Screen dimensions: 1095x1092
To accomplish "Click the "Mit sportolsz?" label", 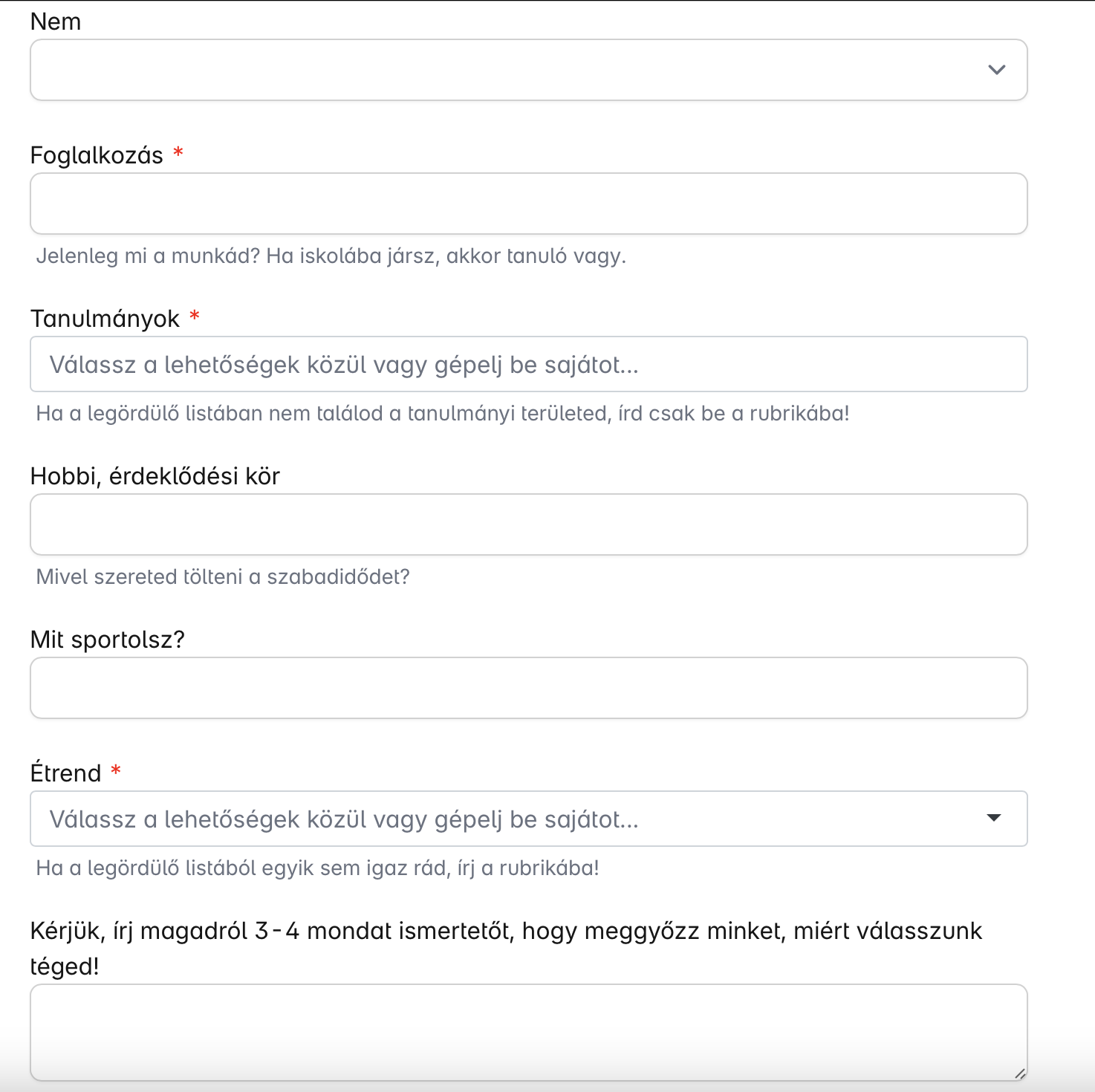I will coord(107,640).
